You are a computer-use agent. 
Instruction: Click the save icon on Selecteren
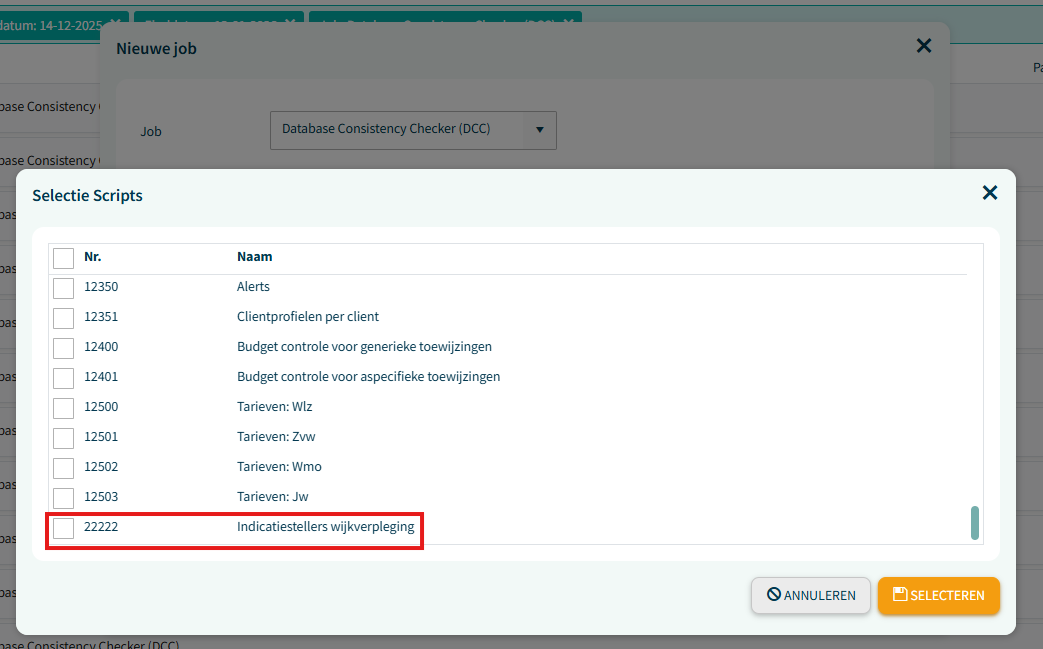900,595
